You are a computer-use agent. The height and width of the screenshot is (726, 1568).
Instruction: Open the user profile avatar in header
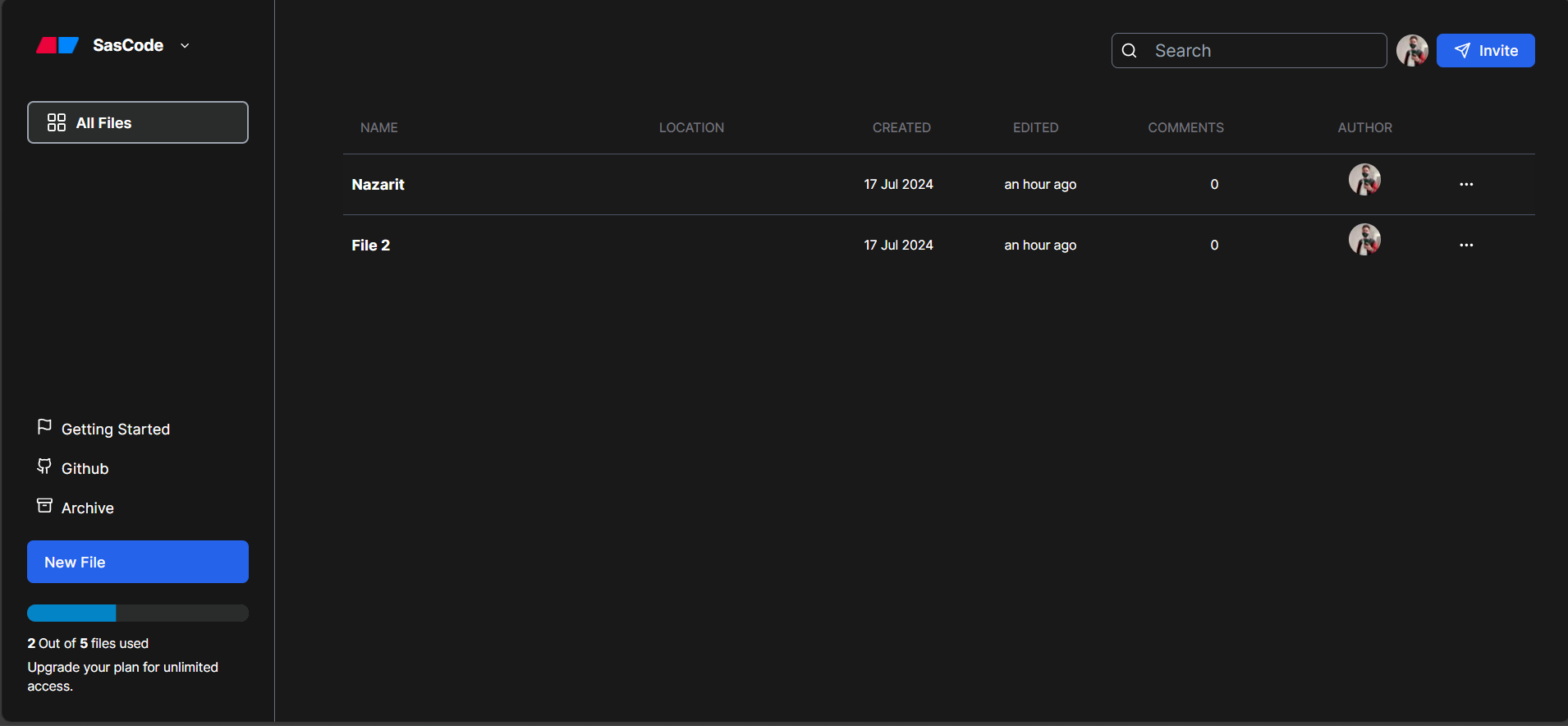click(1412, 51)
